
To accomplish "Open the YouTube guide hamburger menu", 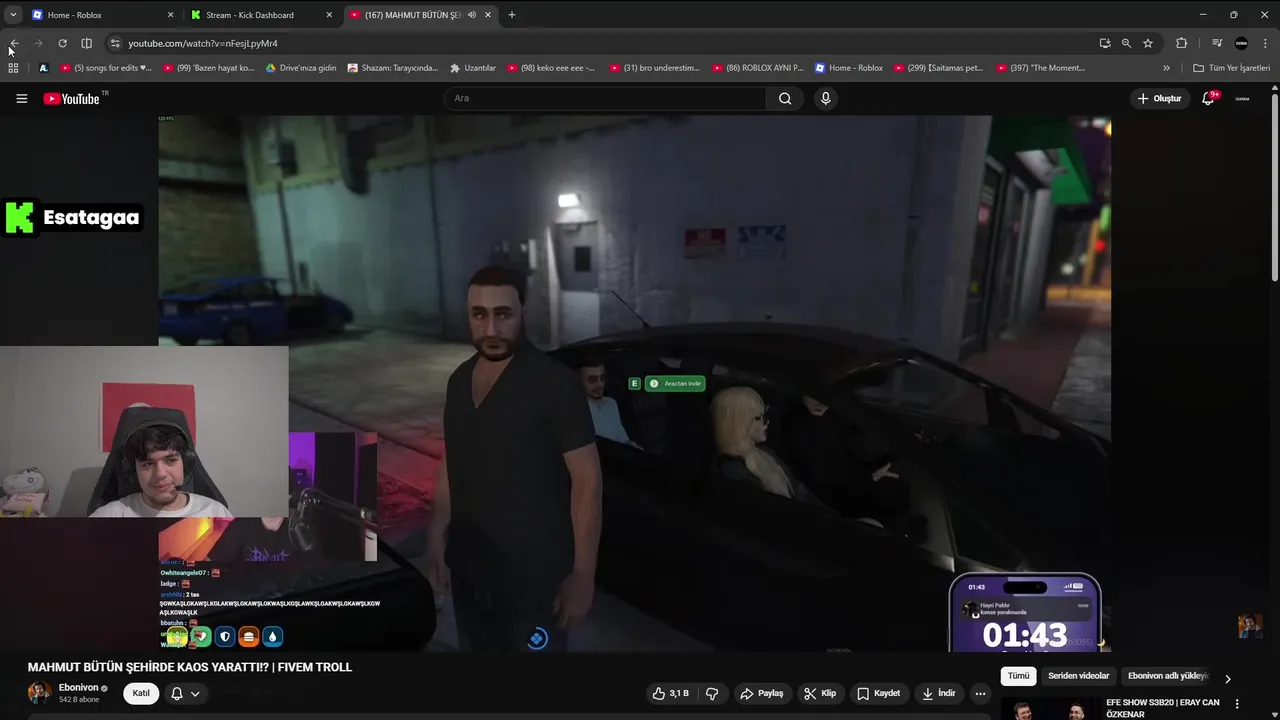I will pos(21,98).
